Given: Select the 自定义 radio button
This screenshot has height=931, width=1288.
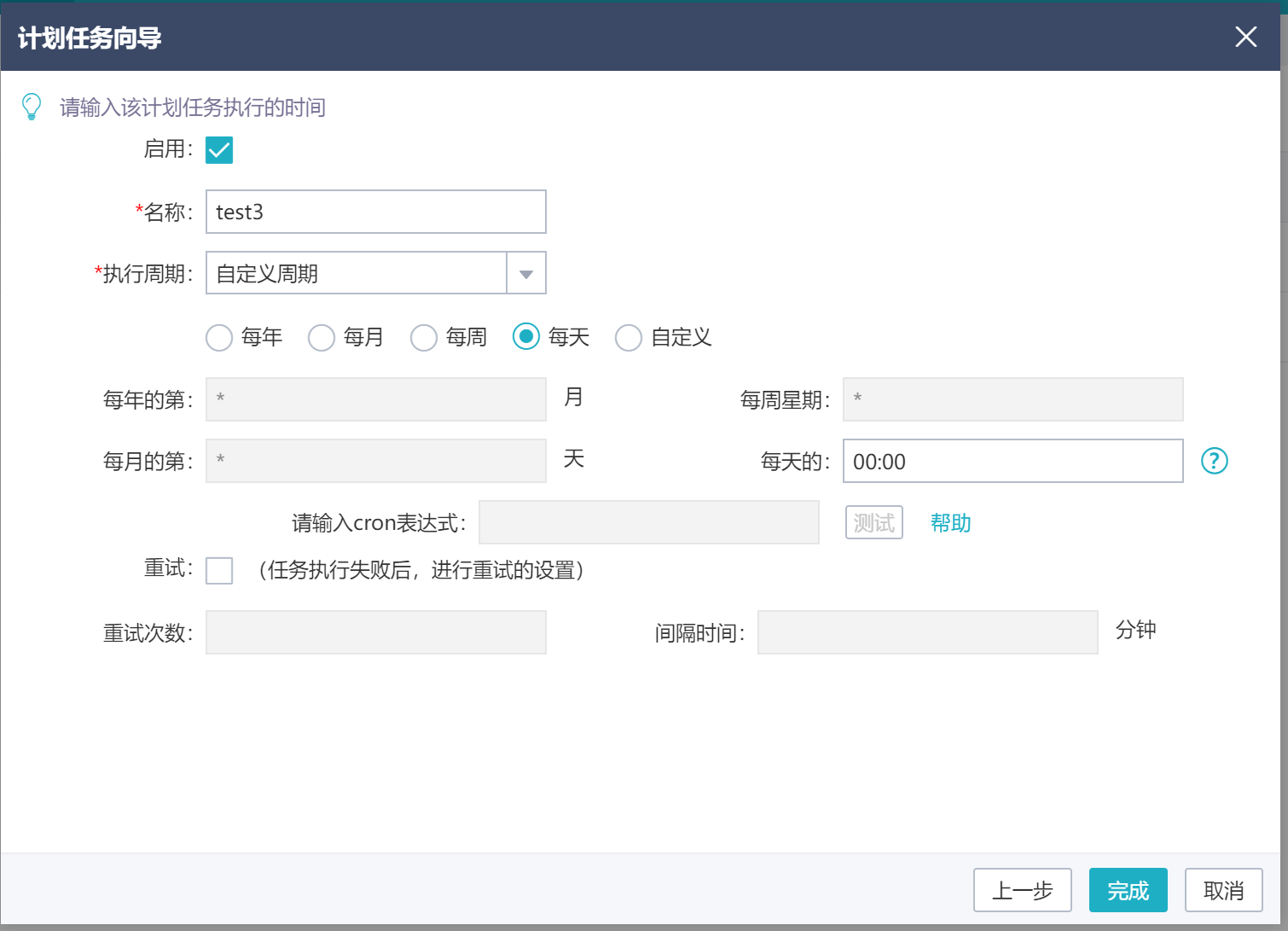Looking at the screenshot, I should [x=629, y=338].
